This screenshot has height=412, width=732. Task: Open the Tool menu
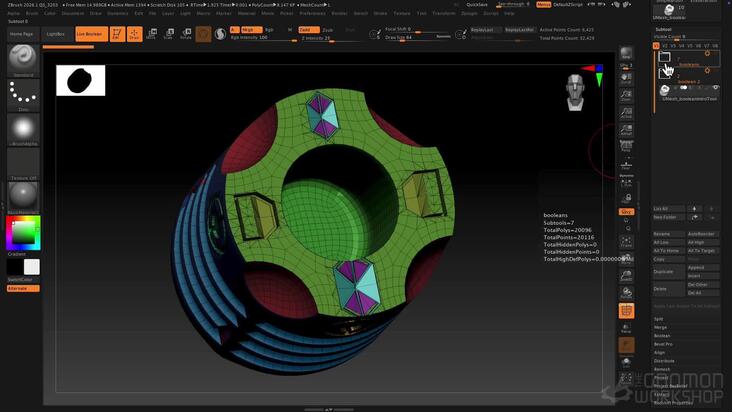pos(422,14)
